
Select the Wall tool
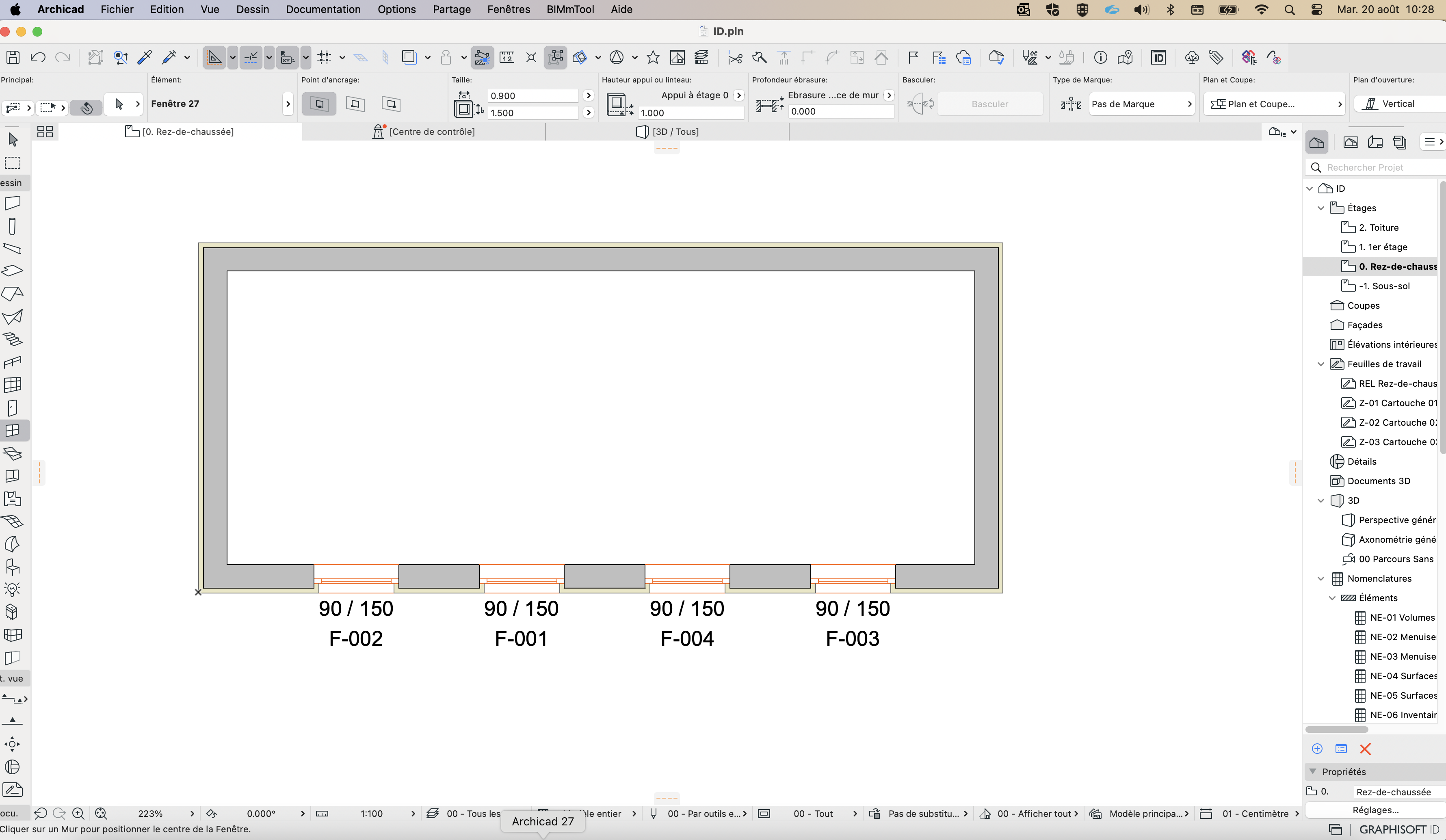(13, 203)
